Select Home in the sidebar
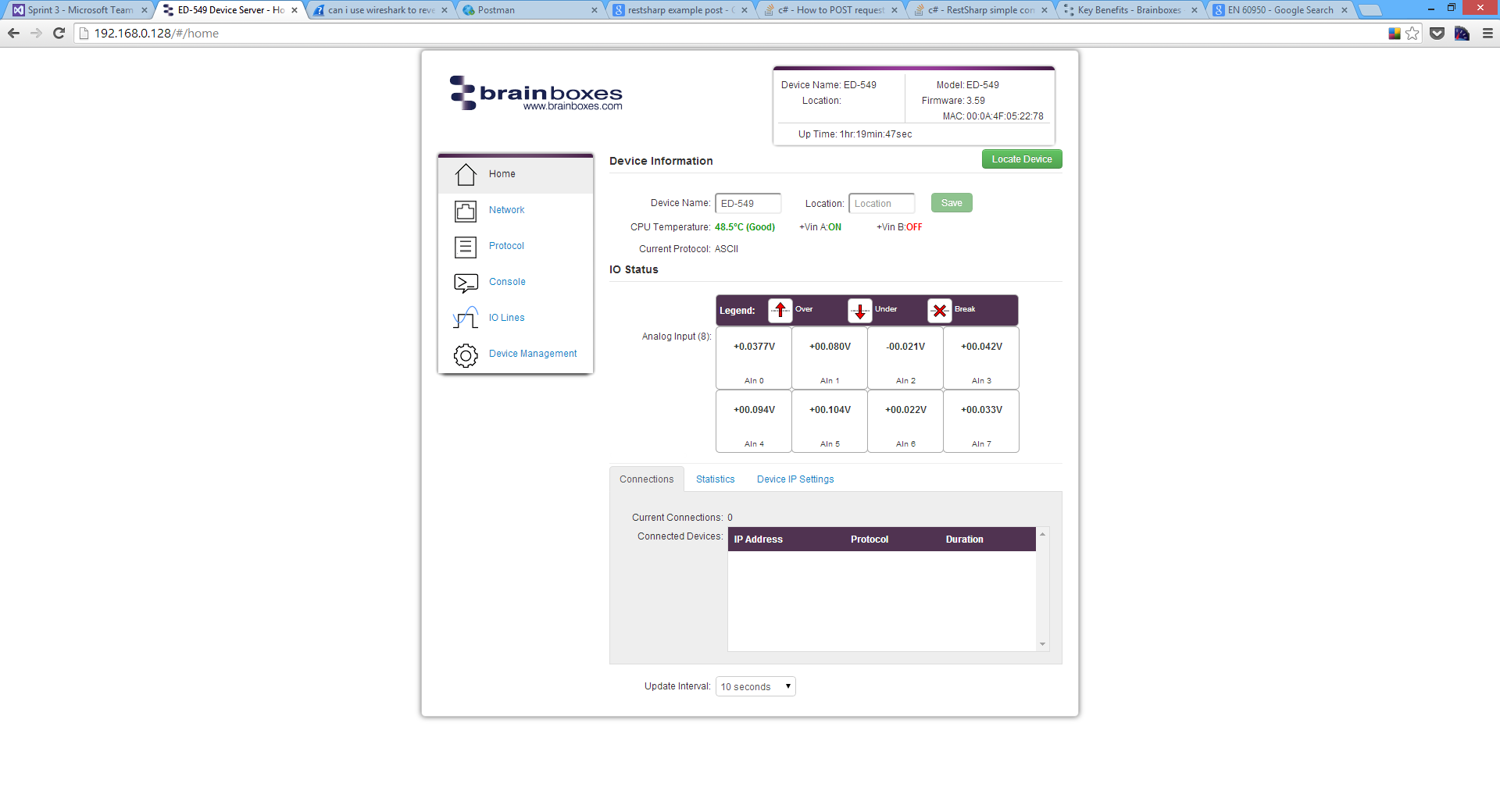This screenshot has height=812, width=1500. click(x=502, y=173)
